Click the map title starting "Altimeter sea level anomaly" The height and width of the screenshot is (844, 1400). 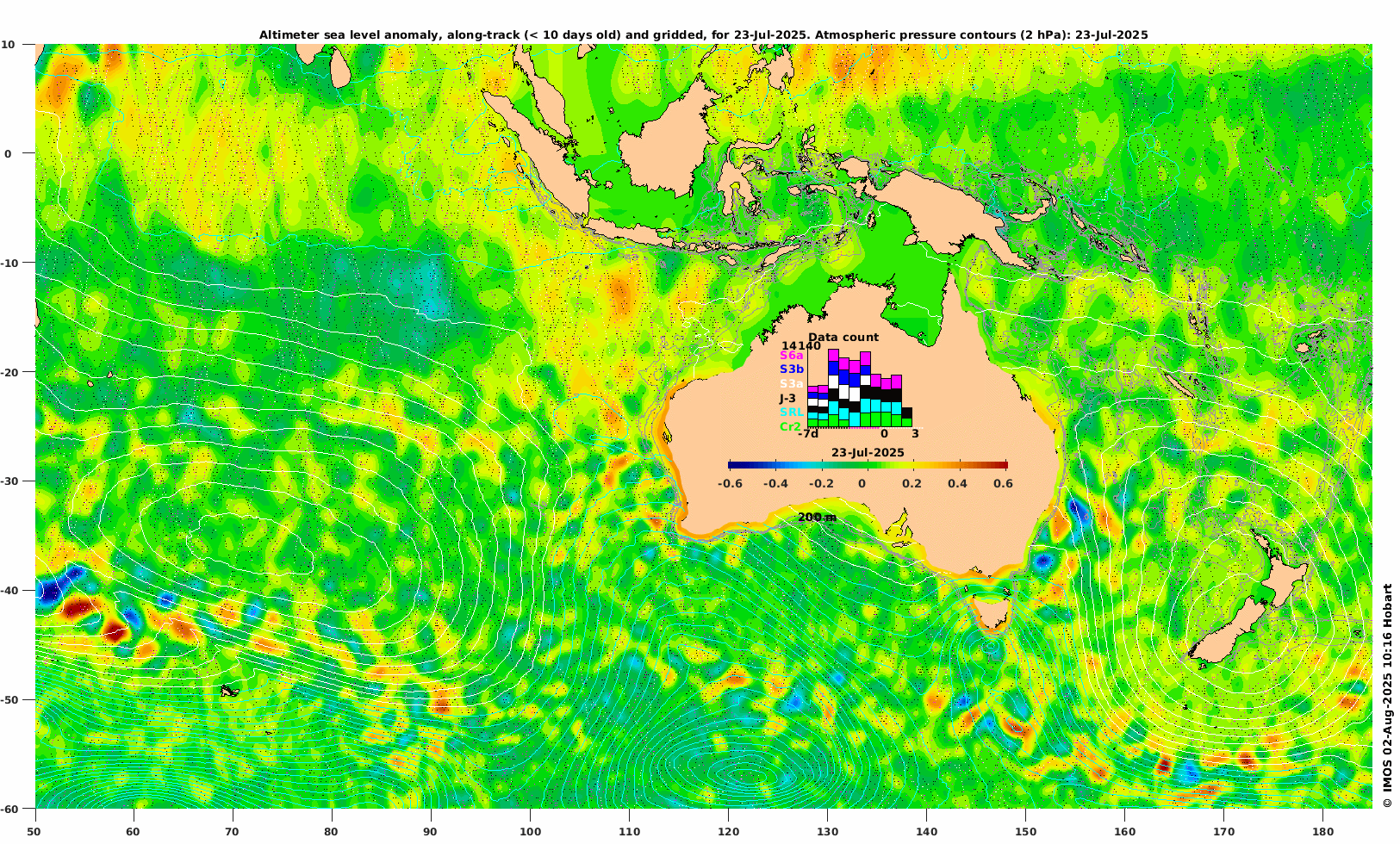703,34
